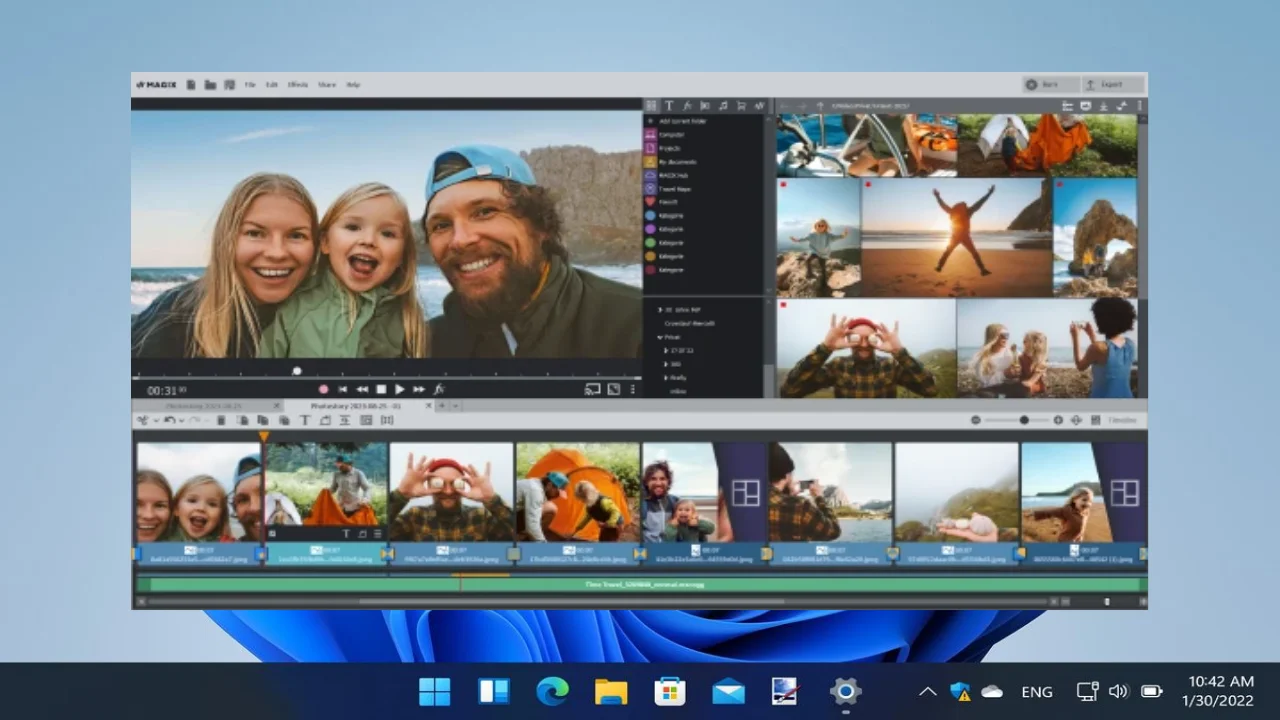The width and height of the screenshot is (1280, 720).
Task: Click the new project document icon
Action: click(x=191, y=85)
